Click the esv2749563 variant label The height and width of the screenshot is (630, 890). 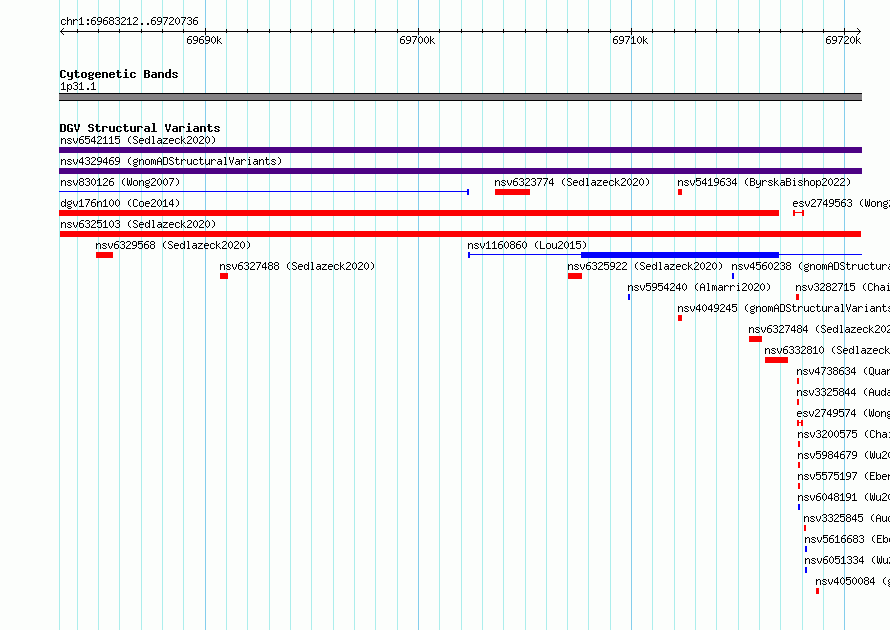[841, 203]
